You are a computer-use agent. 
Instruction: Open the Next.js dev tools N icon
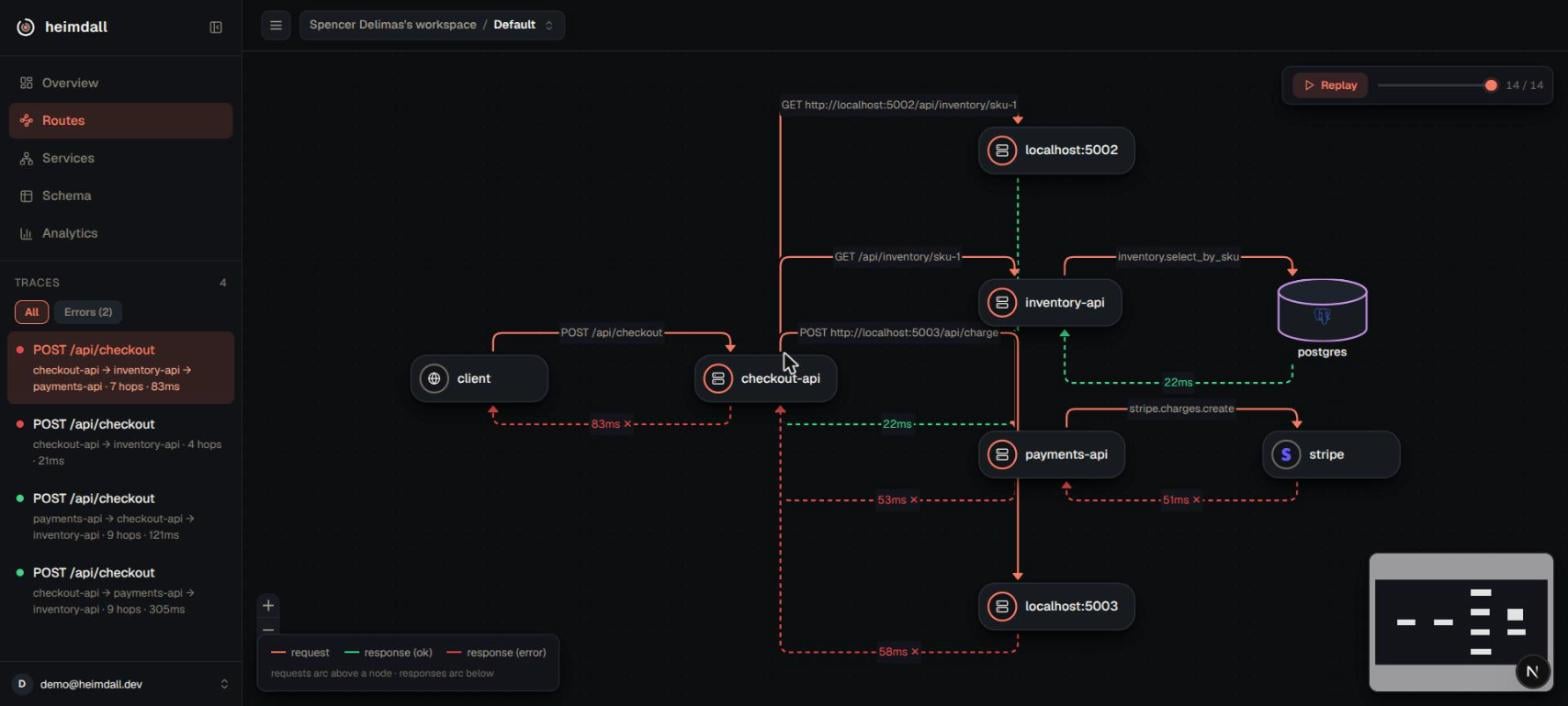coord(1533,672)
